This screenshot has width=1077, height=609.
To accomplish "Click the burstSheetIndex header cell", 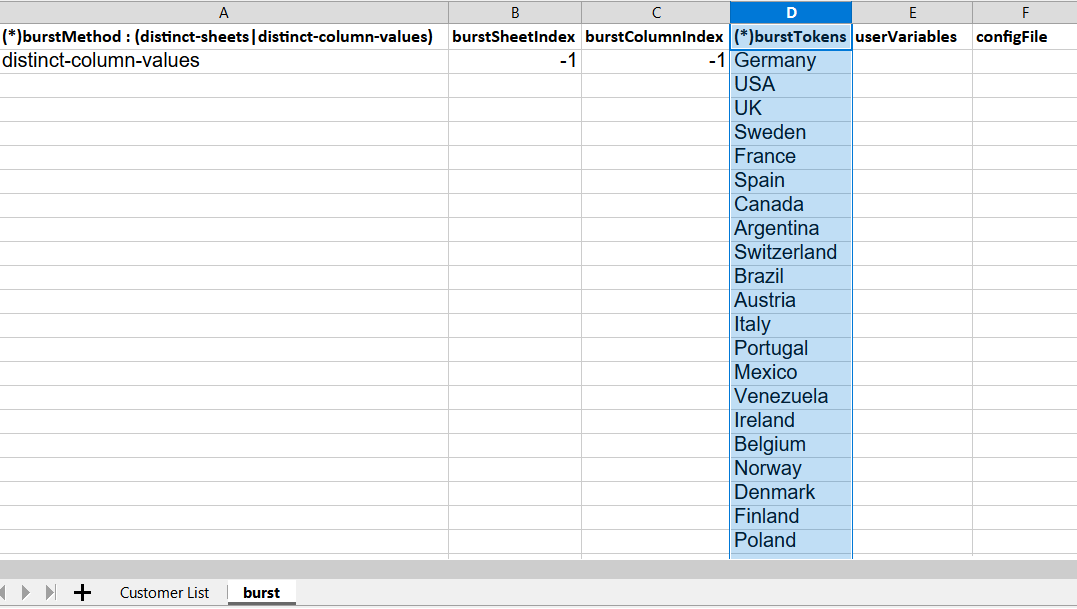I will [515, 37].
